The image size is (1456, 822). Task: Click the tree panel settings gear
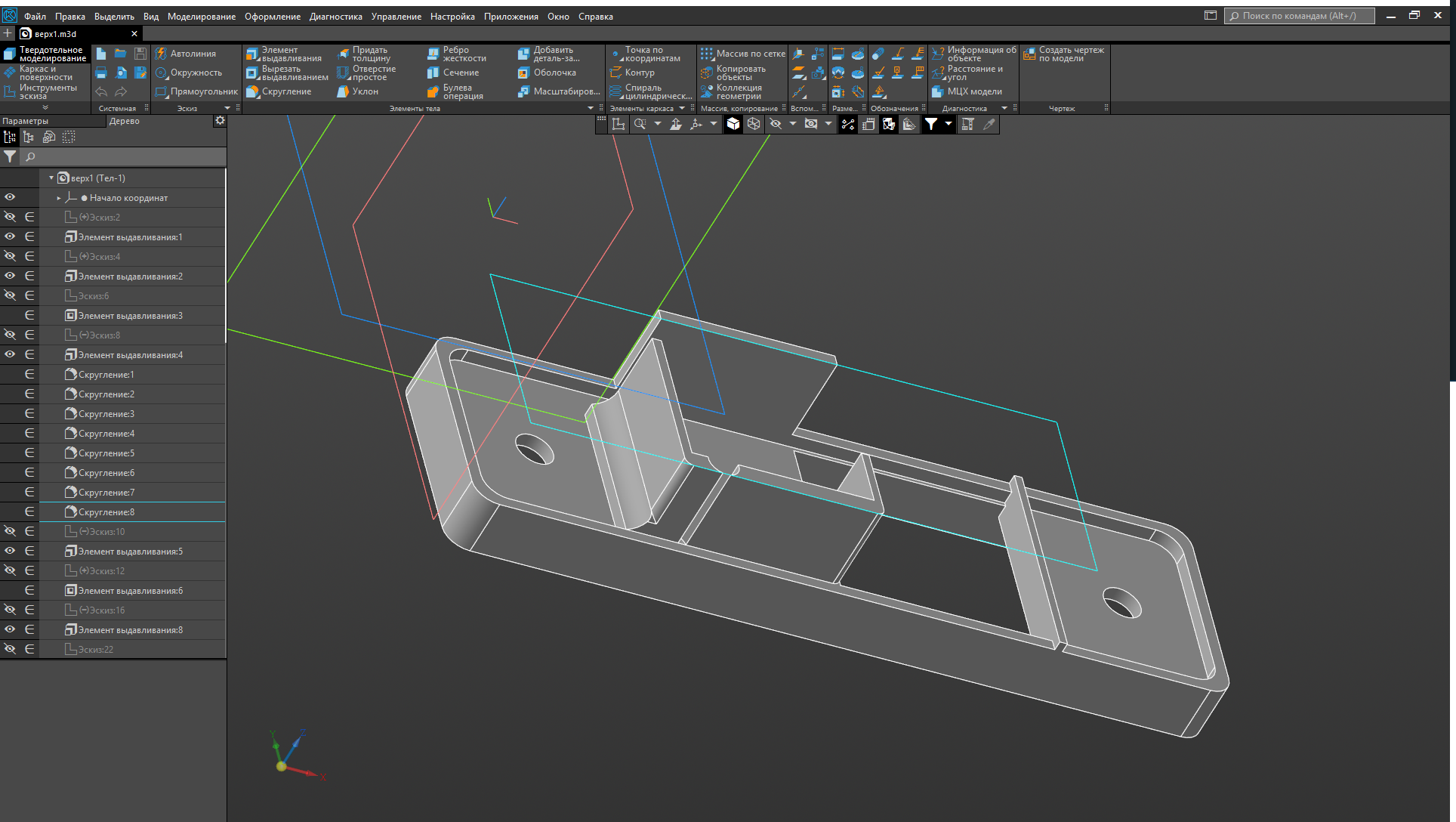click(220, 120)
